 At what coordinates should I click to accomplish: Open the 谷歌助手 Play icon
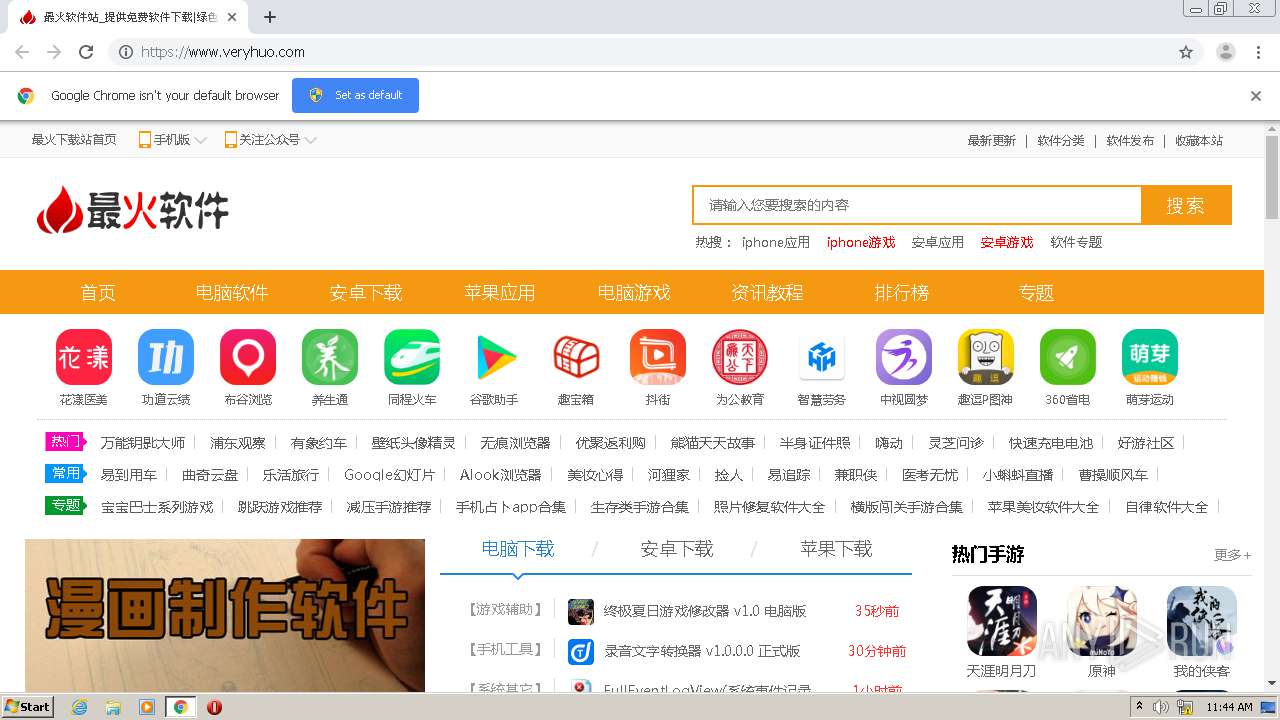click(x=494, y=357)
